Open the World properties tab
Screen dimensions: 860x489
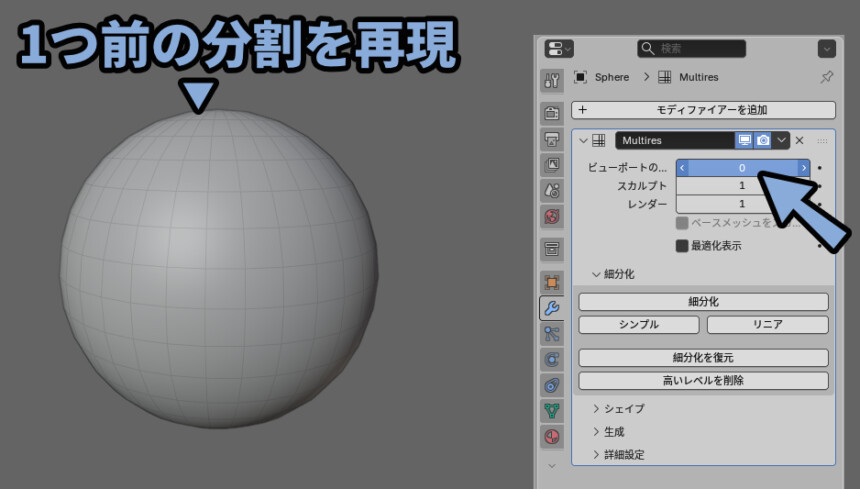(x=552, y=216)
